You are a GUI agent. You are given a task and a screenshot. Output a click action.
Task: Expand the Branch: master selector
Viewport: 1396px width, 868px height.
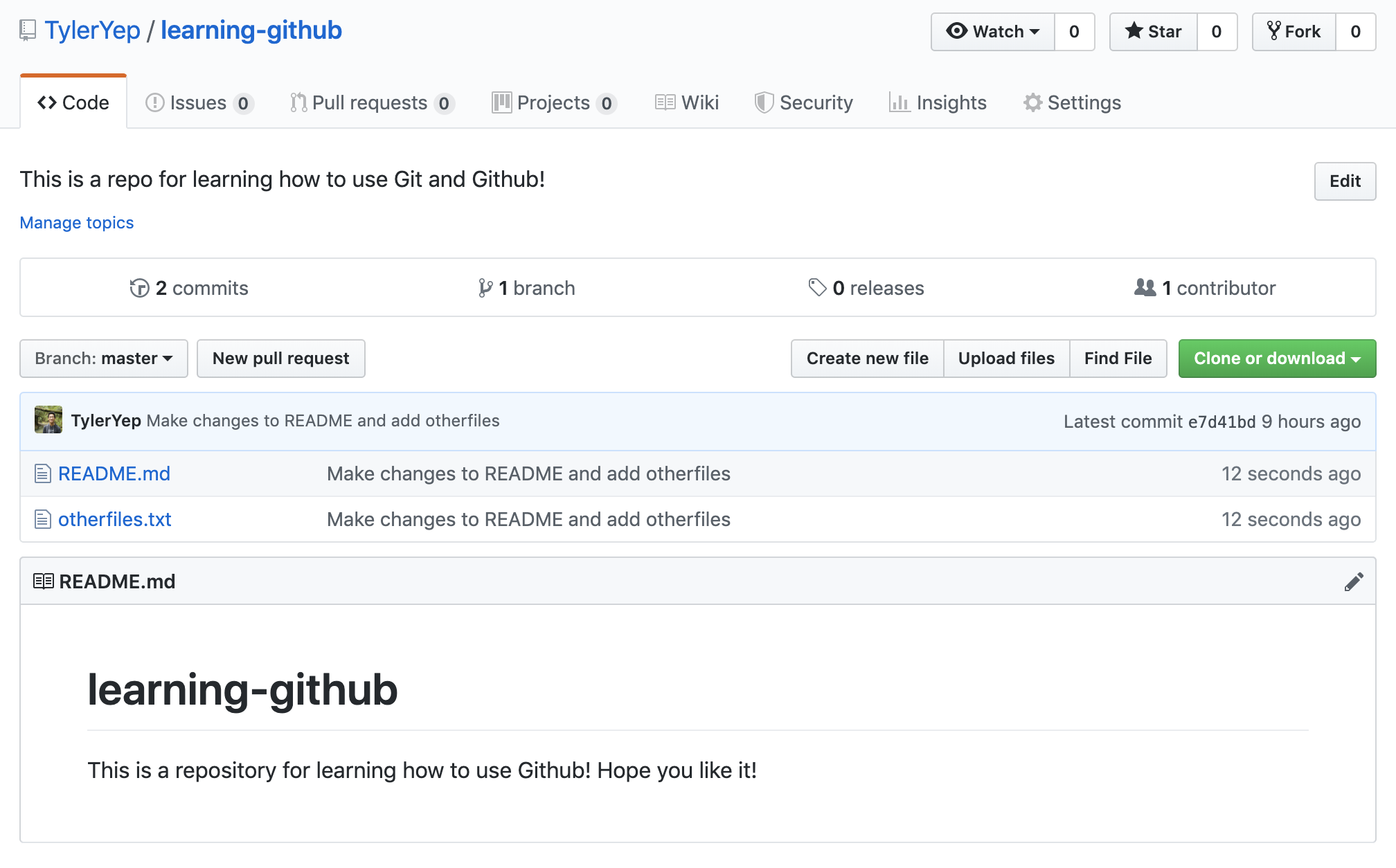click(104, 359)
